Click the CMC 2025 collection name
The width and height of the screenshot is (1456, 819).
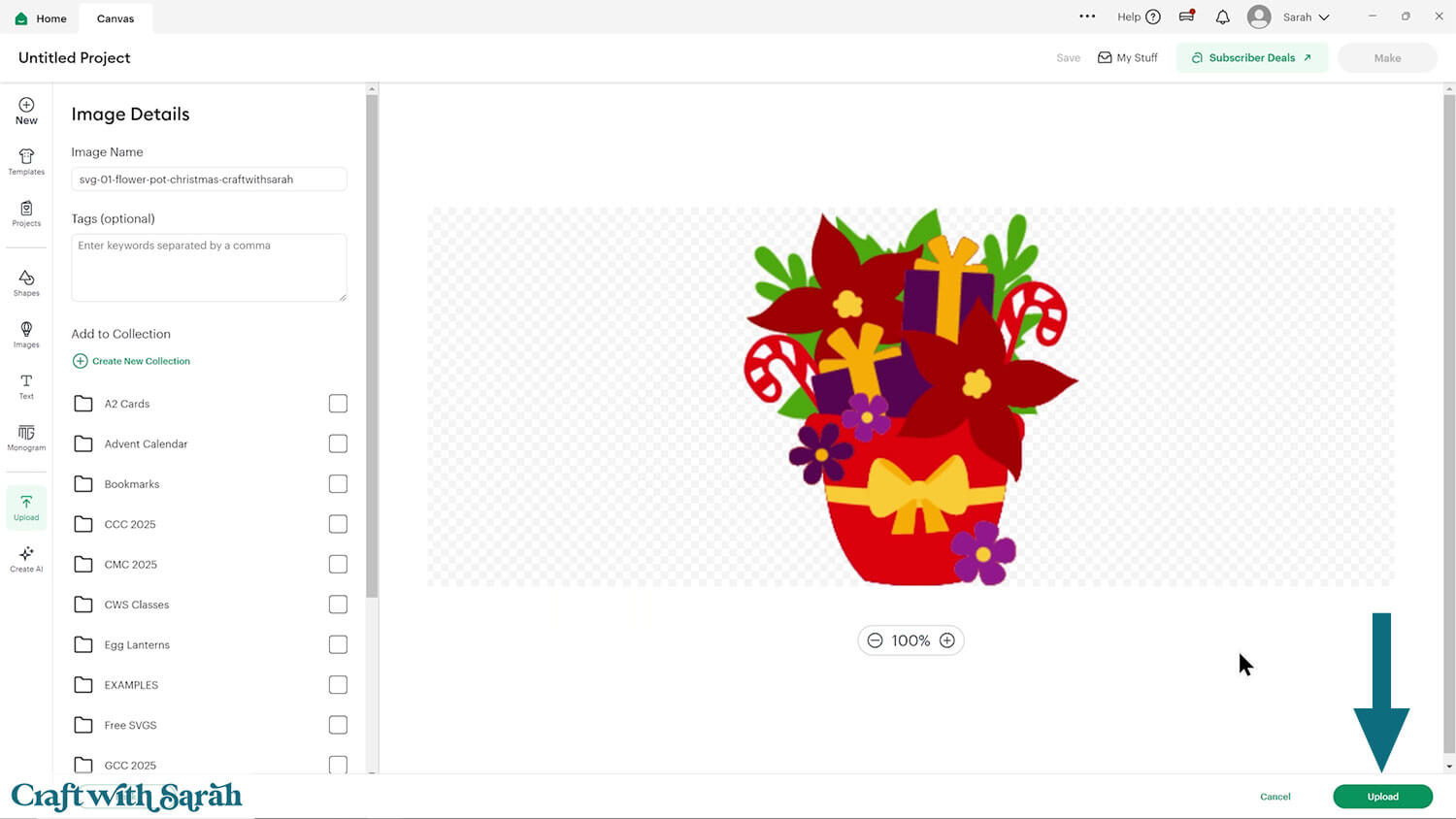pos(130,565)
